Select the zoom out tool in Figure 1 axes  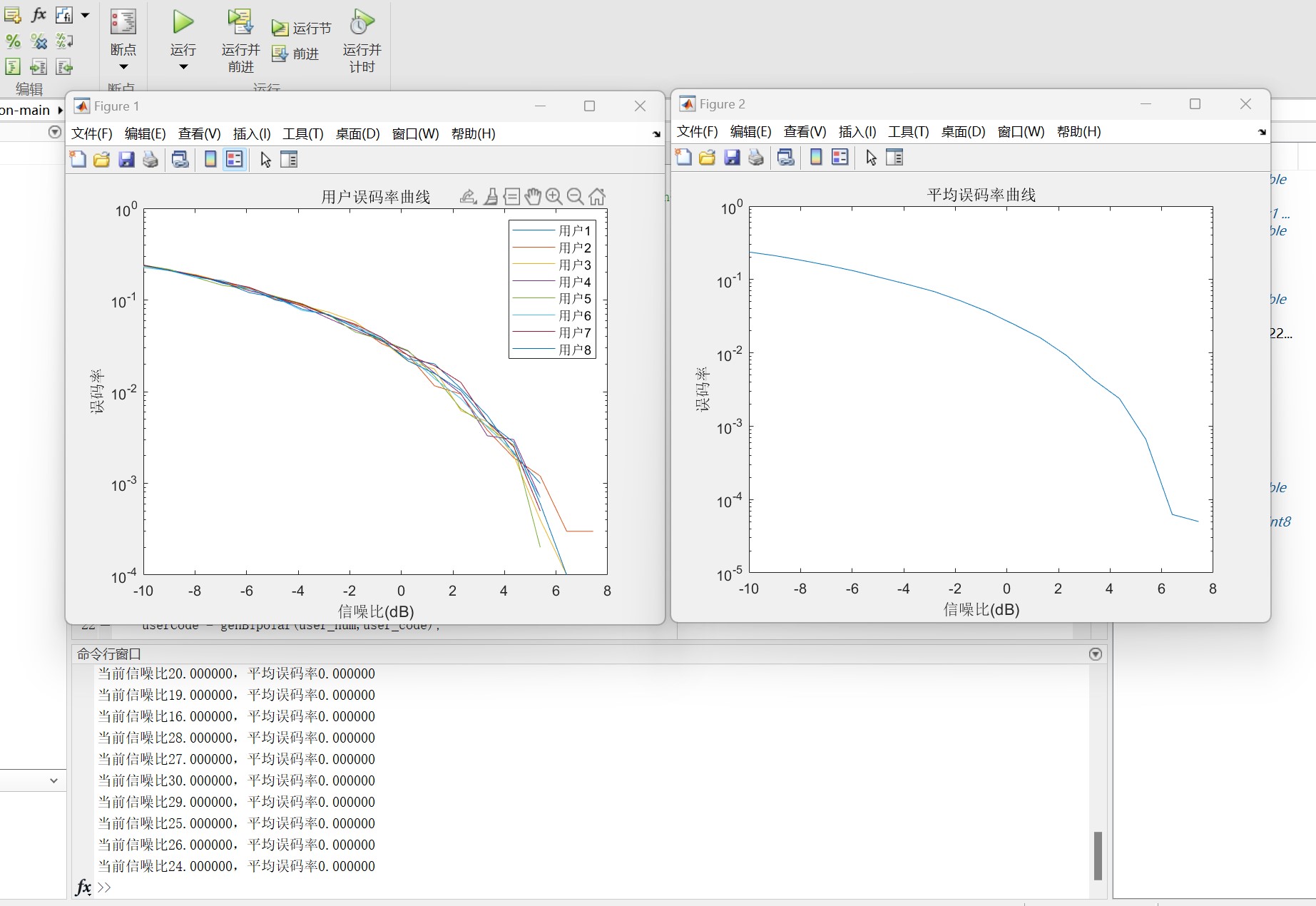pyautogui.click(x=576, y=196)
